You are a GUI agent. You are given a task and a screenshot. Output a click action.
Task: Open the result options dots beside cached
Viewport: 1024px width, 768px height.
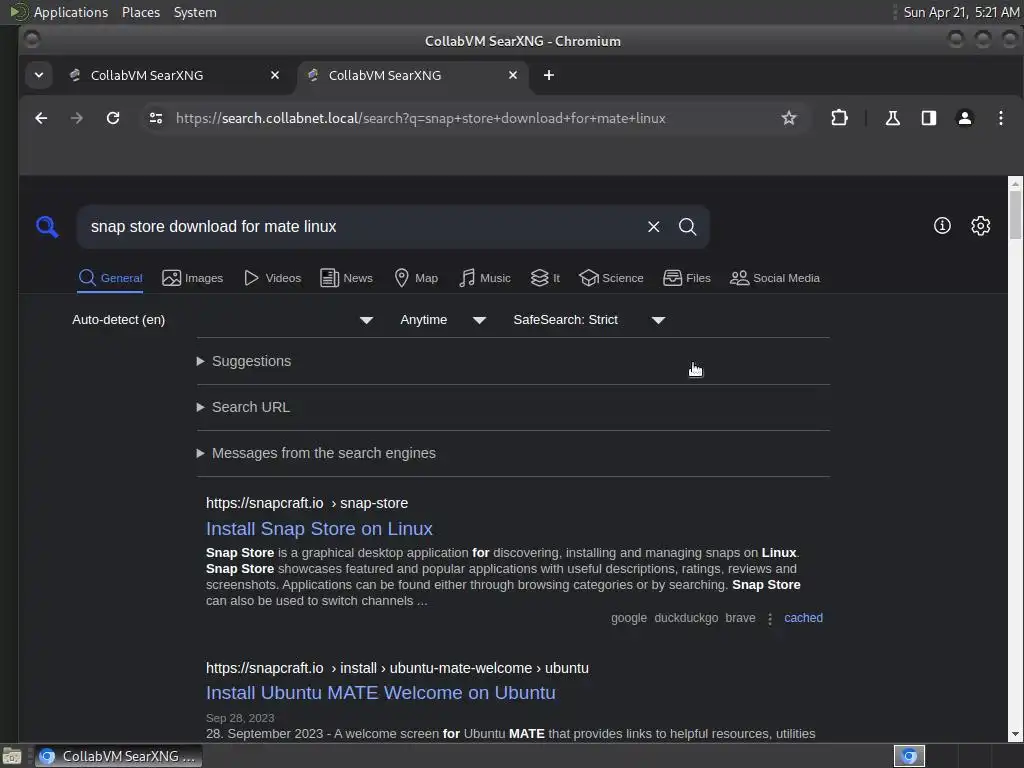coord(770,618)
